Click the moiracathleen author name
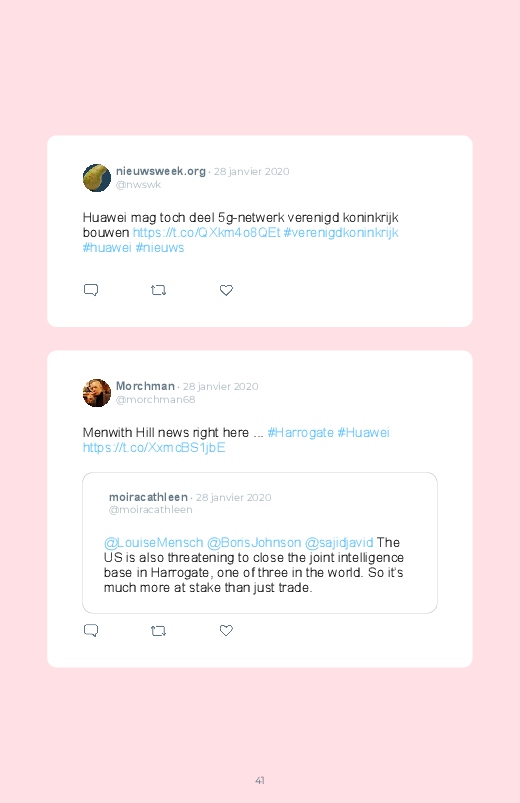 point(149,497)
